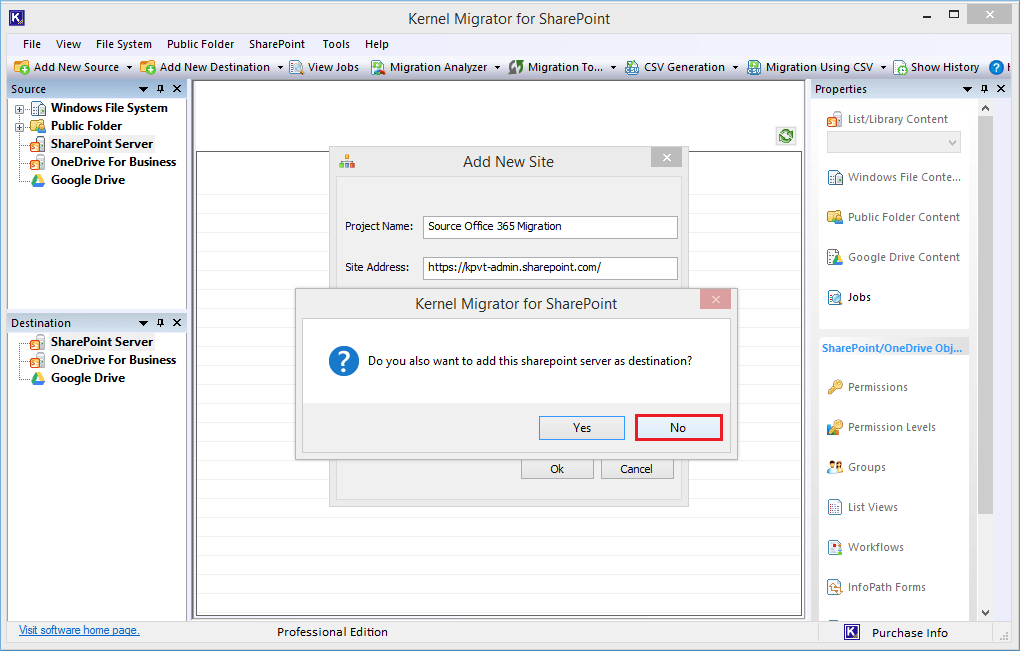Open the Source panel options dropdown arrow
The image size is (1020, 651).
[144, 88]
